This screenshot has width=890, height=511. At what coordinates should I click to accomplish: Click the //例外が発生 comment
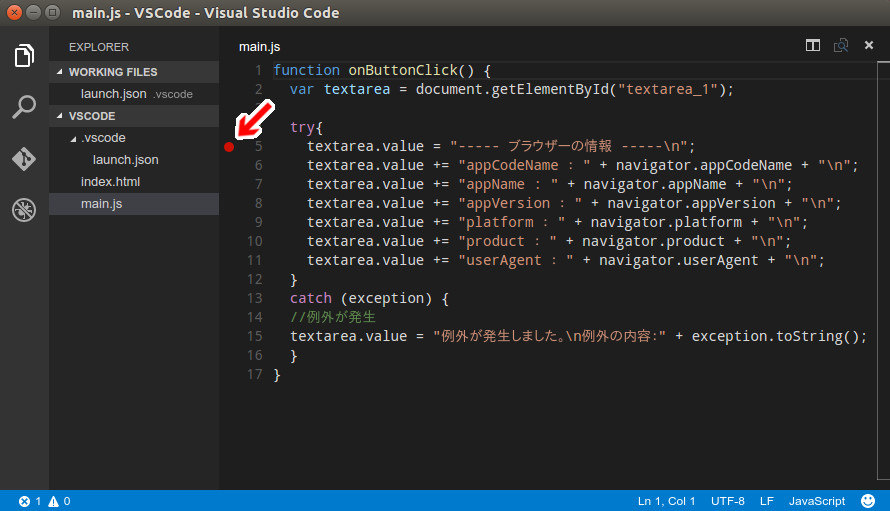click(333, 317)
